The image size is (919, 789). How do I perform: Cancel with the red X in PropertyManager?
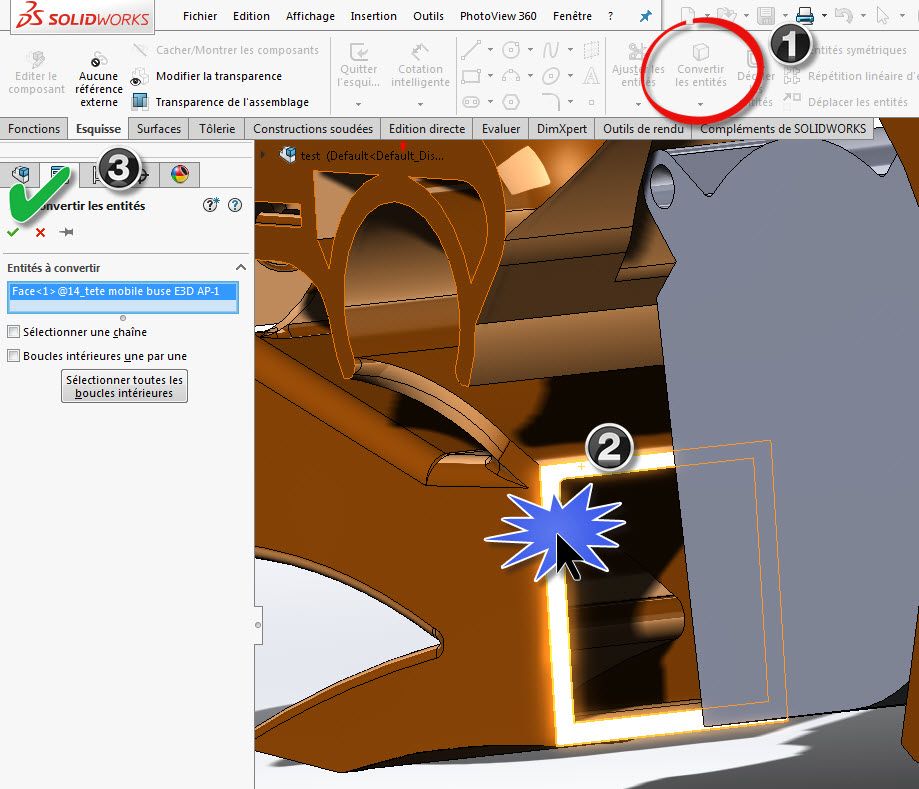pos(40,232)
